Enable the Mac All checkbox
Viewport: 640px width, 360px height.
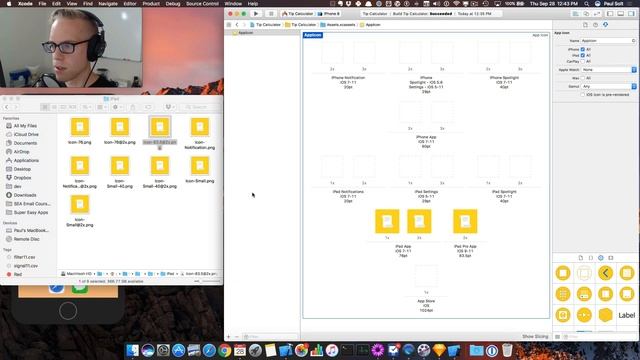583,78
